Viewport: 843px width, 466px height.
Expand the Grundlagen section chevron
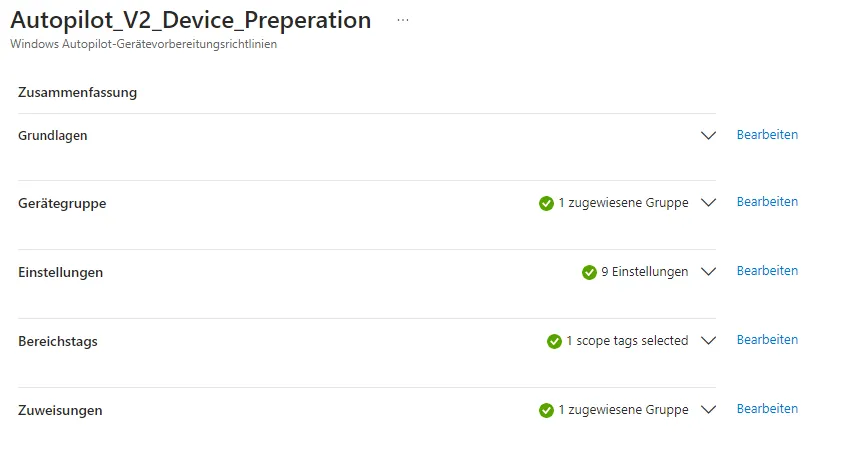tap(709, 135)
